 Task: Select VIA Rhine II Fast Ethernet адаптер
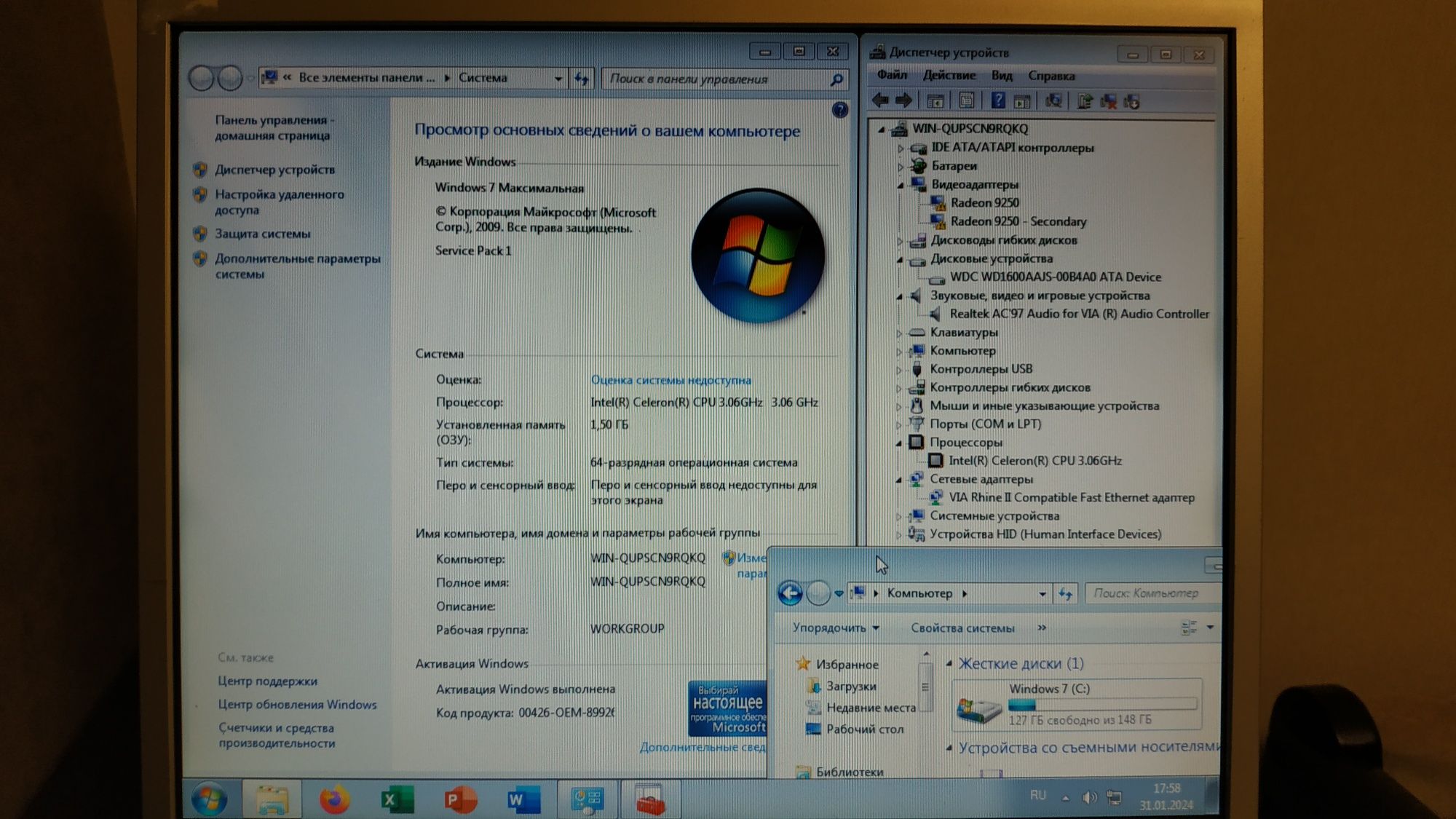1072,497
